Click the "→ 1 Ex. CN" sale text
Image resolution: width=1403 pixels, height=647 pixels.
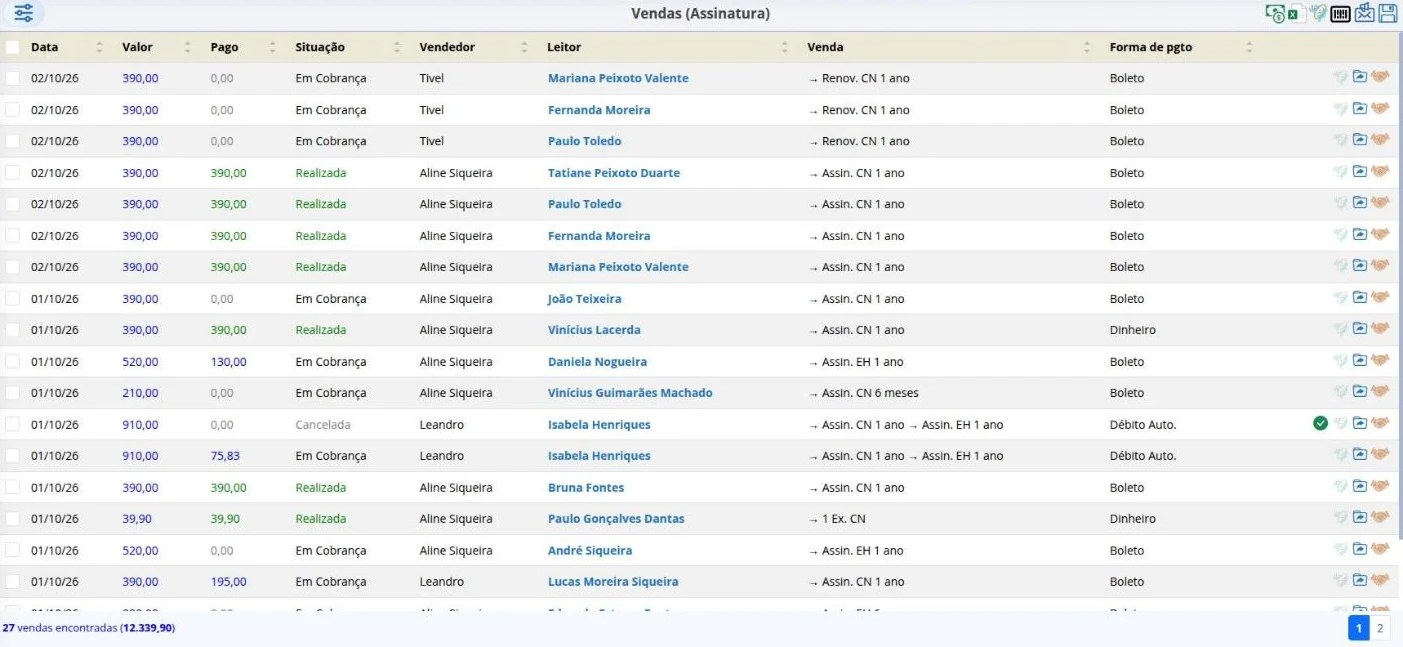[x=837, y=518]
